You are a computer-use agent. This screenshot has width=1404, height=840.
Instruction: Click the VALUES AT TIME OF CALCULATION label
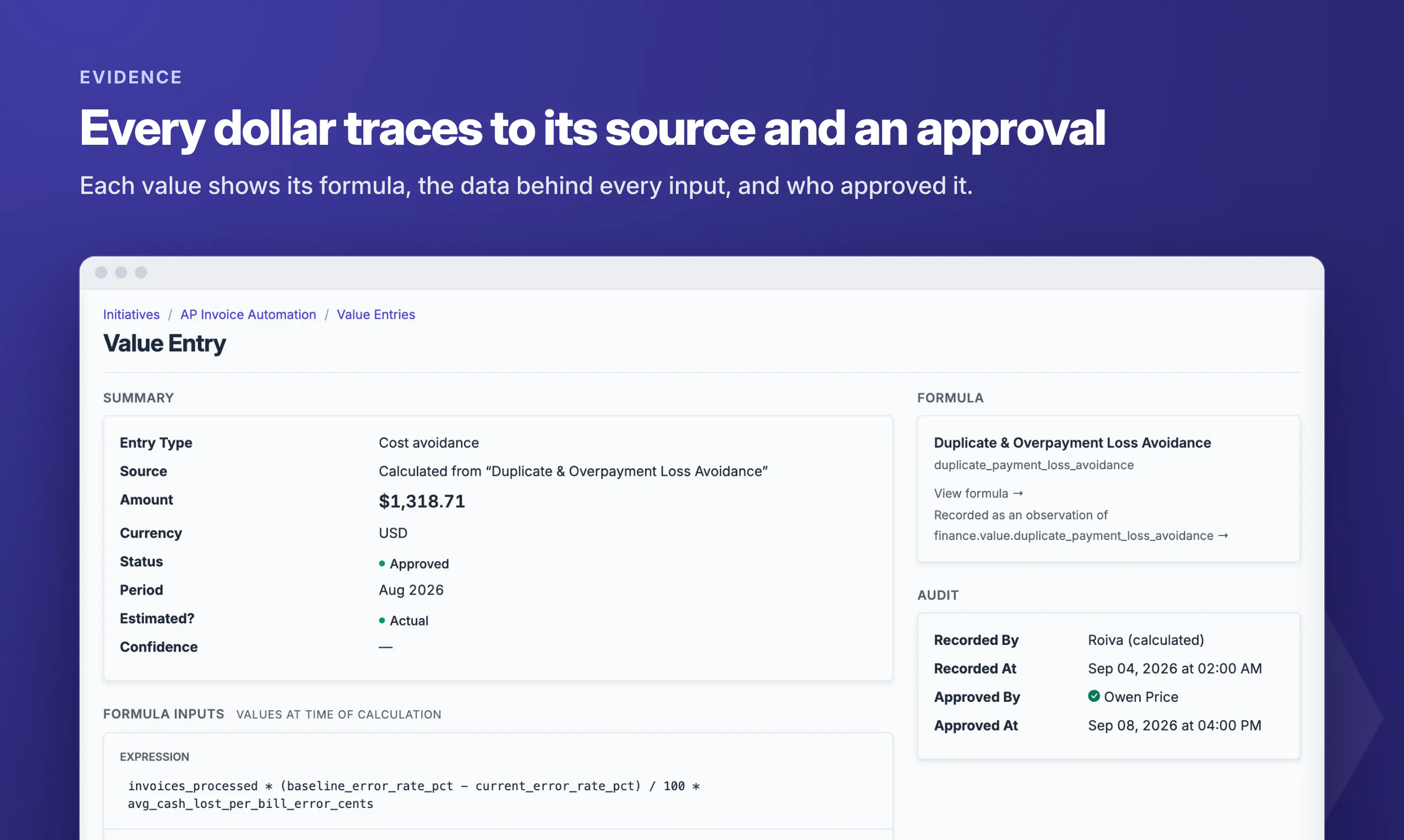[x=338, y=715]
